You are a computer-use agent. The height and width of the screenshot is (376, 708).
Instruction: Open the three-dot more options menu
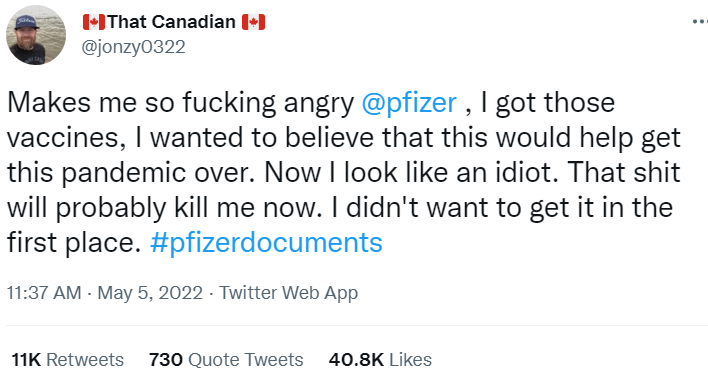(700, 21)
